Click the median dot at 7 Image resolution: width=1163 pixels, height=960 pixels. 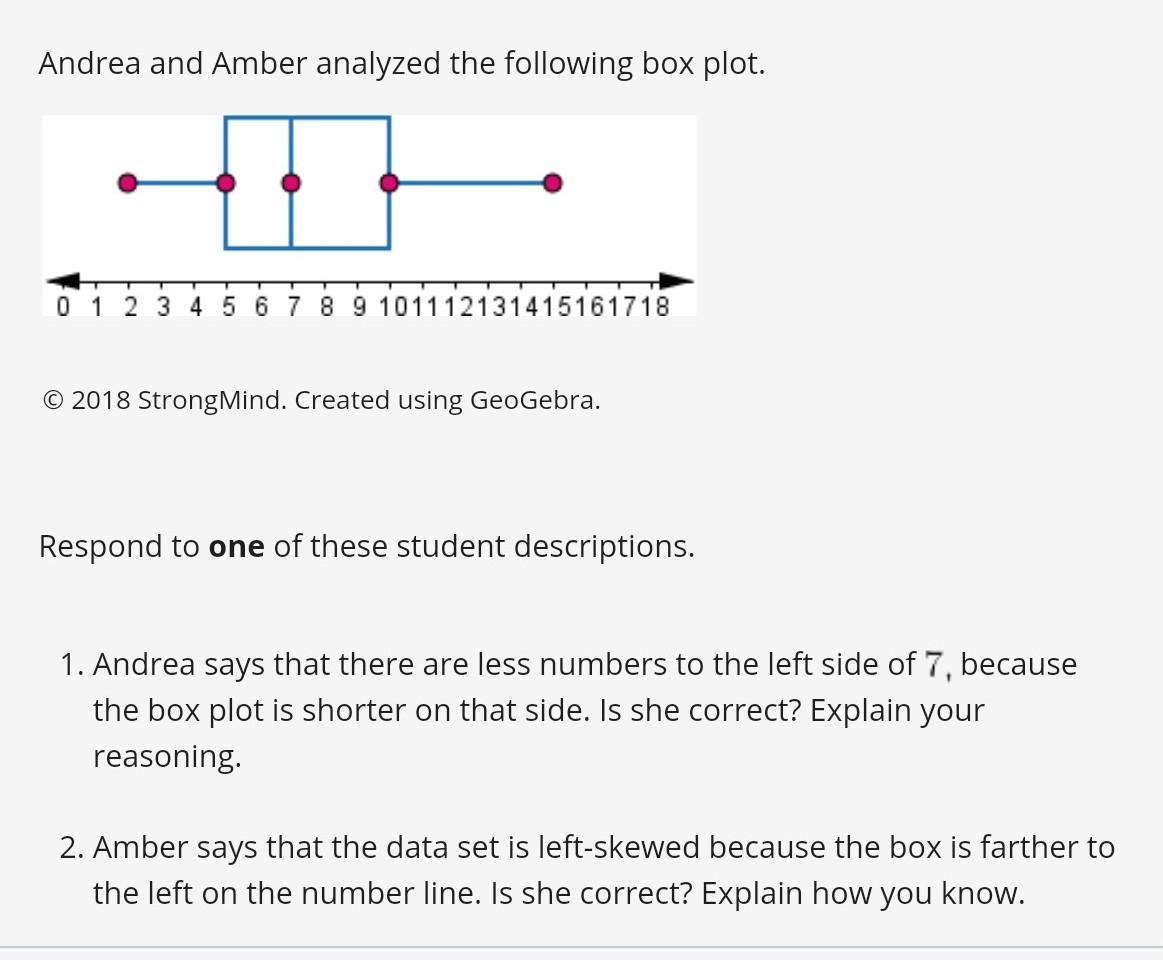click(291, 183)
